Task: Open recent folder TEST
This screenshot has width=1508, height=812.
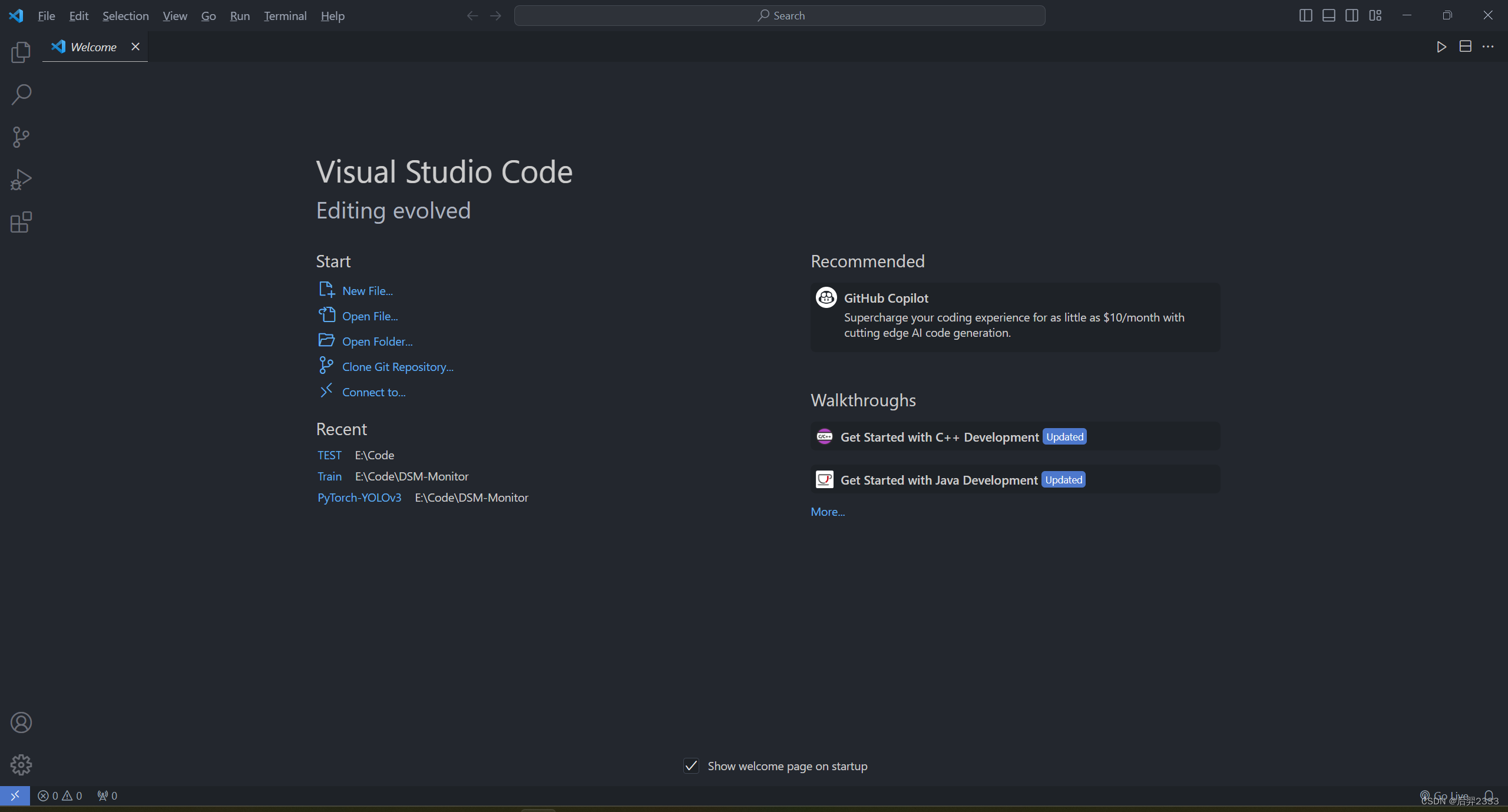Action: click(329, 455)
